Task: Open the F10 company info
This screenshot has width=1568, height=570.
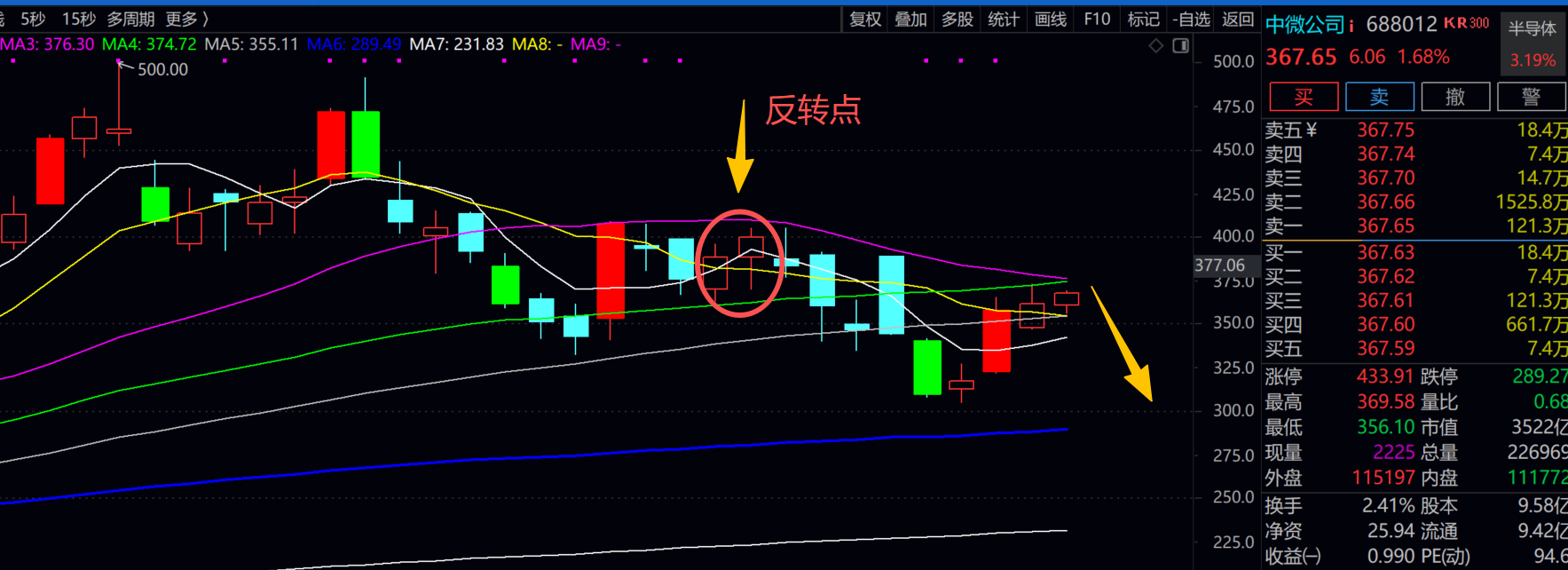Action: click(x=1097, y=19)
